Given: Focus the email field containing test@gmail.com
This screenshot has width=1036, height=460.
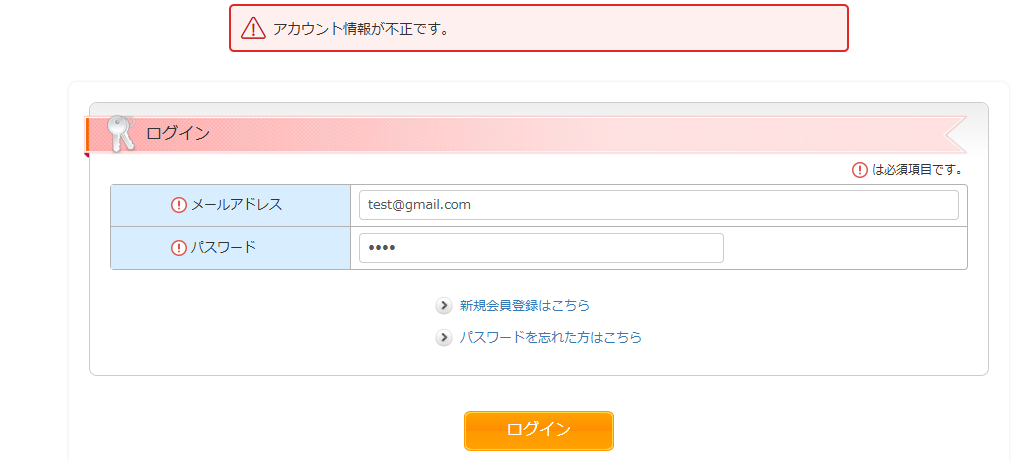Looking at the screenshot, I should point(659,205).
